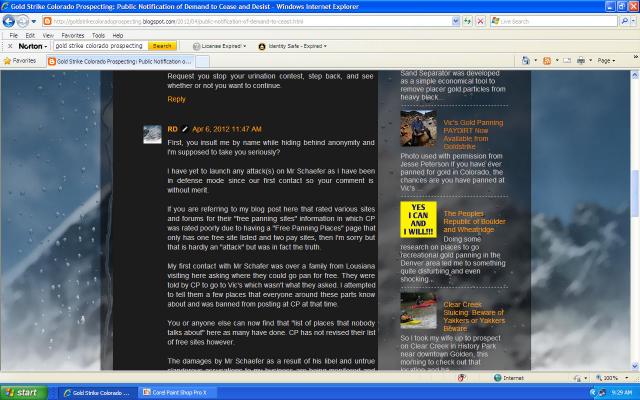Viewport: 640px width, 400px height.
Task: Open search provider options dropdown arrow
Action: [634, 21]
